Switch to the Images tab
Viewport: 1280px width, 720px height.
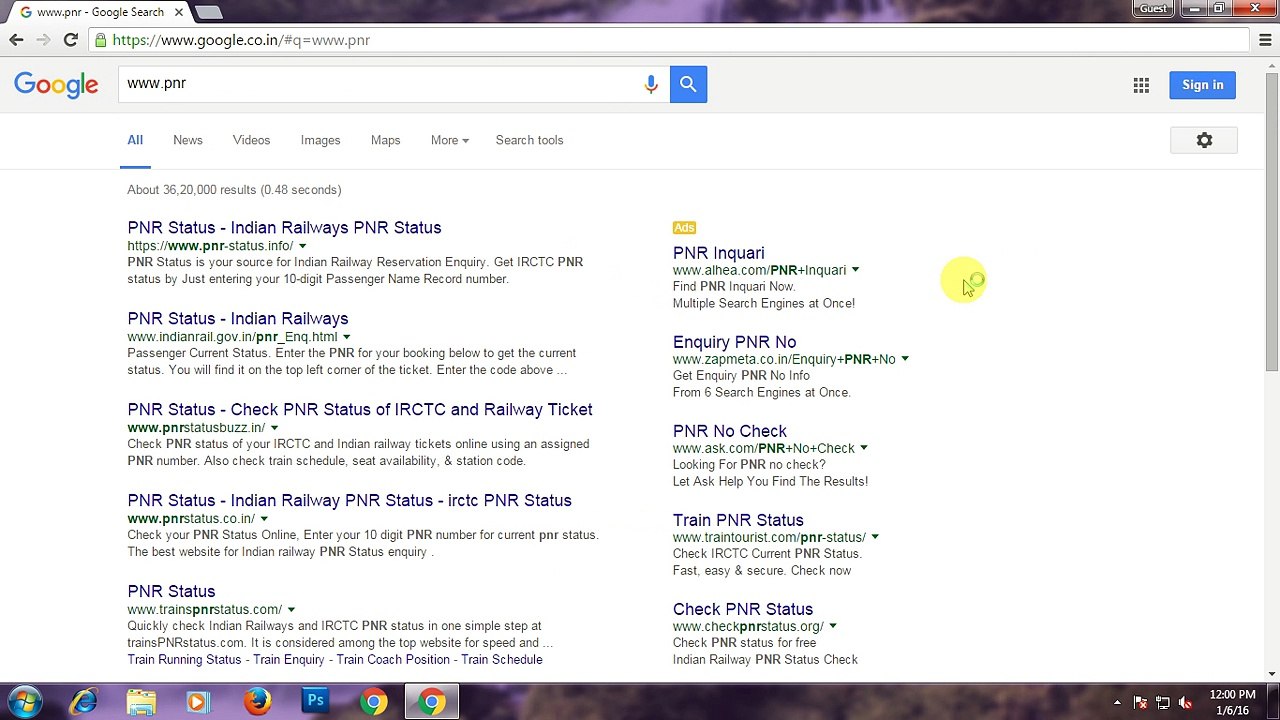[321, 141]
